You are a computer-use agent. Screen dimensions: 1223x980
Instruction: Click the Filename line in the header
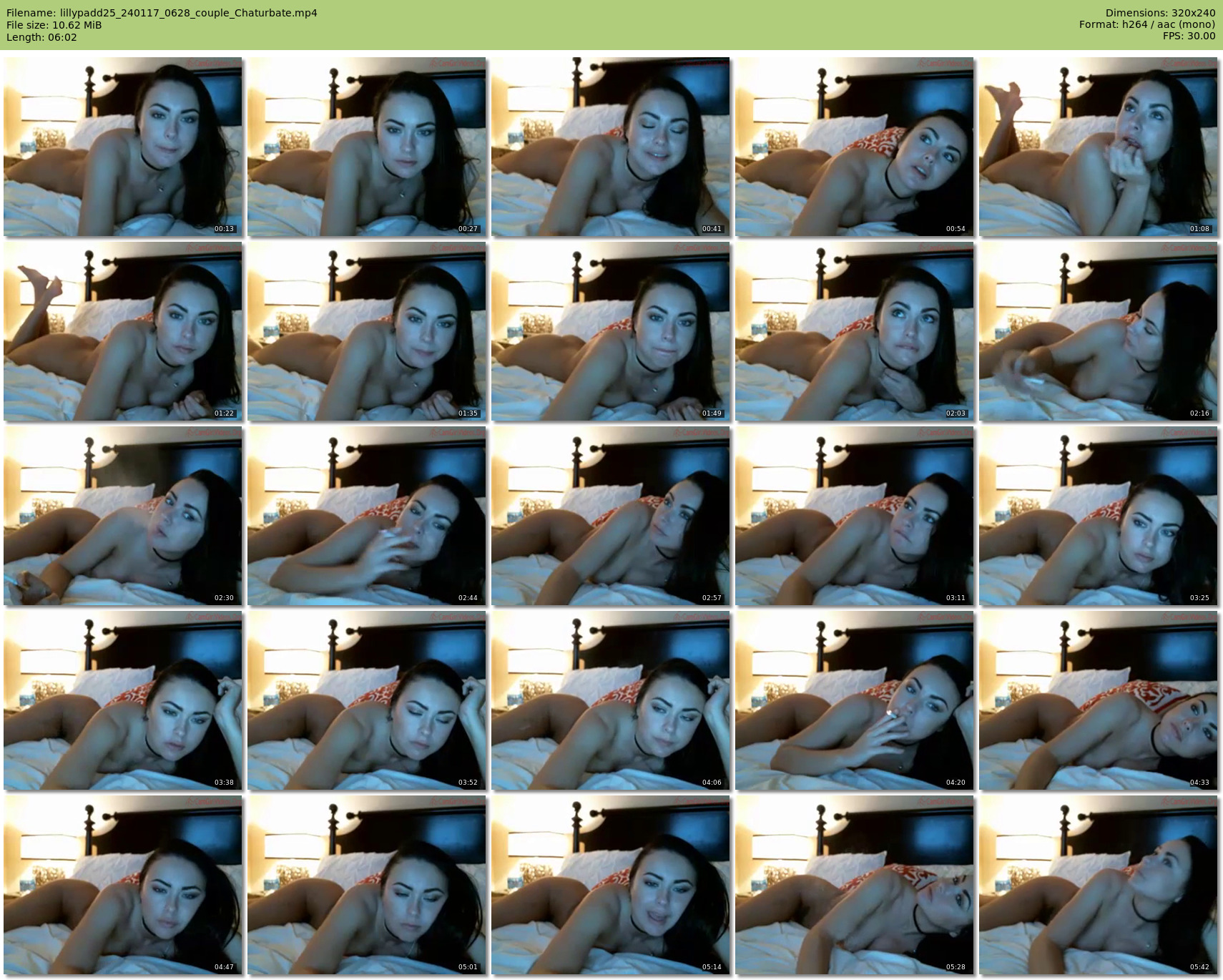162,13
